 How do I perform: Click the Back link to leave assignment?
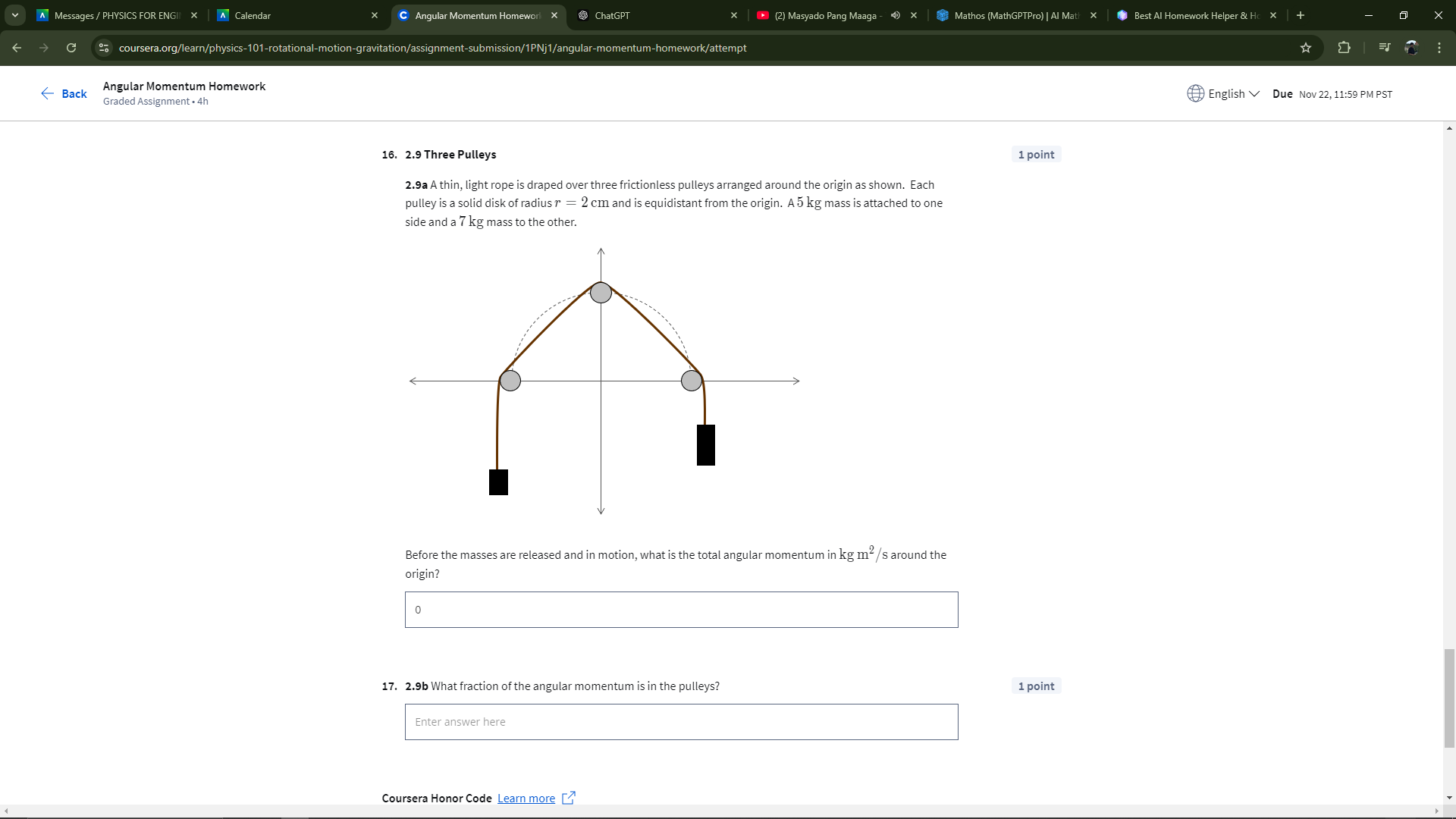pyautogui.click(x=64, y=93)
